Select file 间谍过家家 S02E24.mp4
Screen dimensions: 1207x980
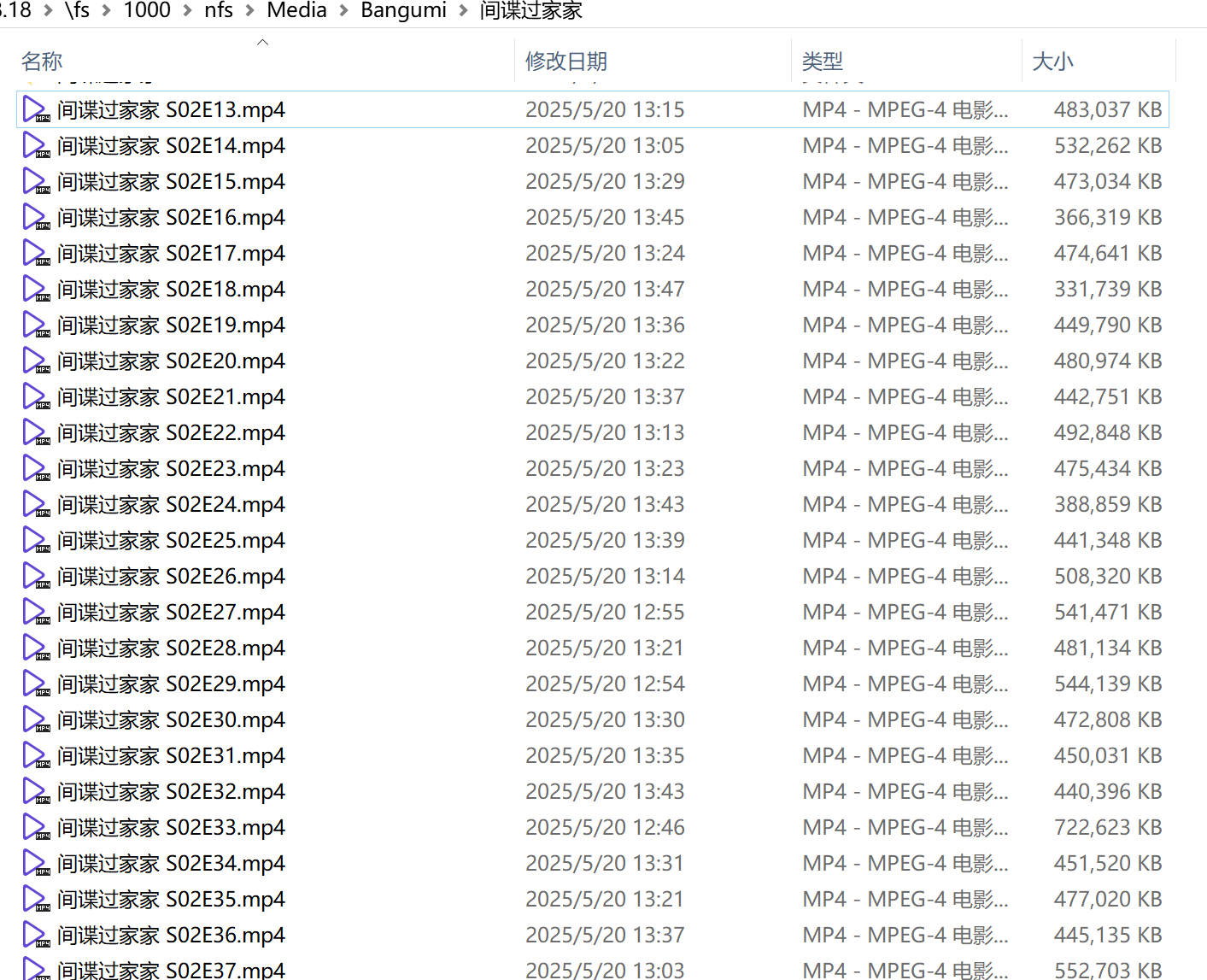click(592, 504)
